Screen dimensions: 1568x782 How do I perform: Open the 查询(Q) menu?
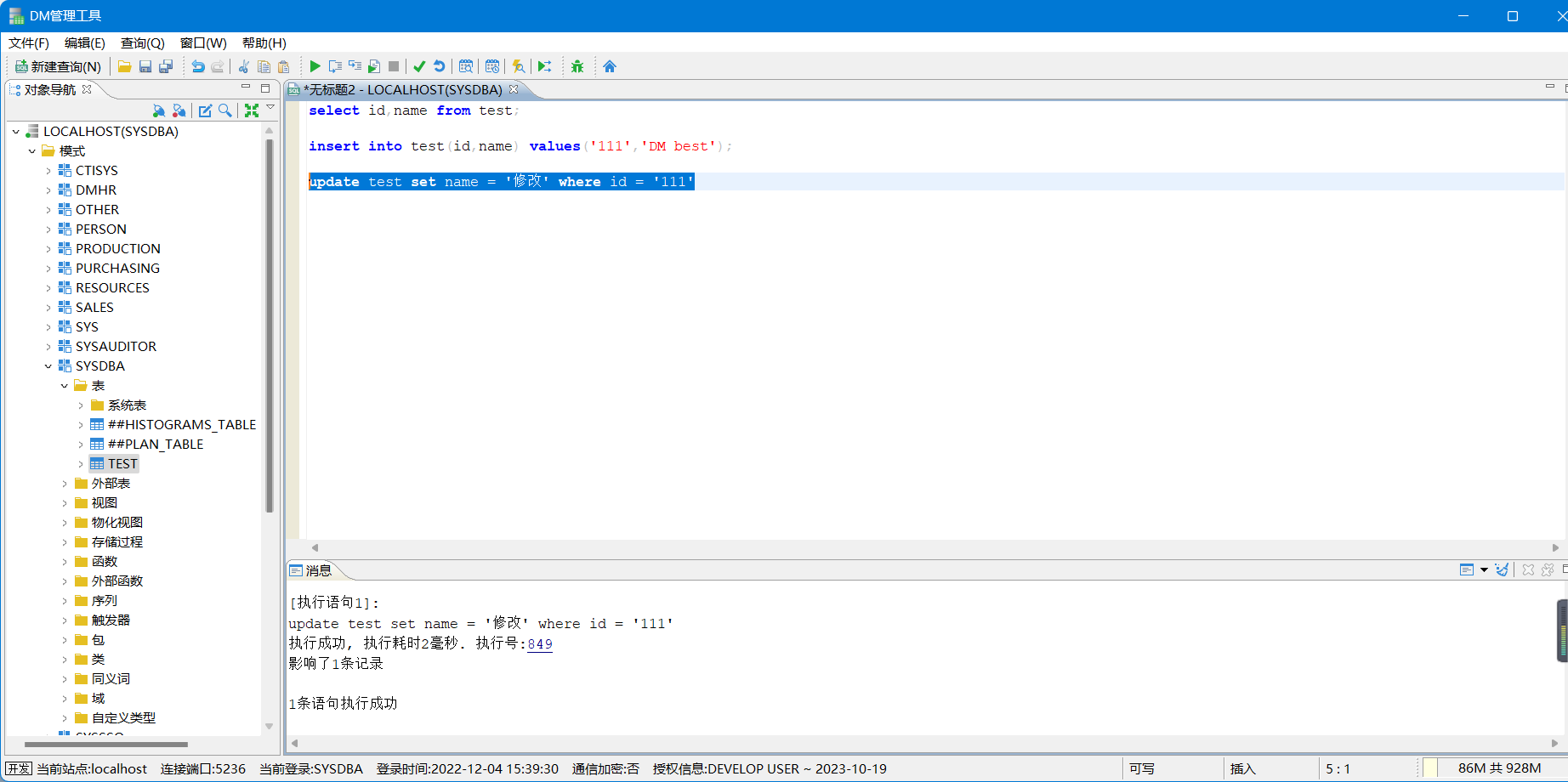143,42
